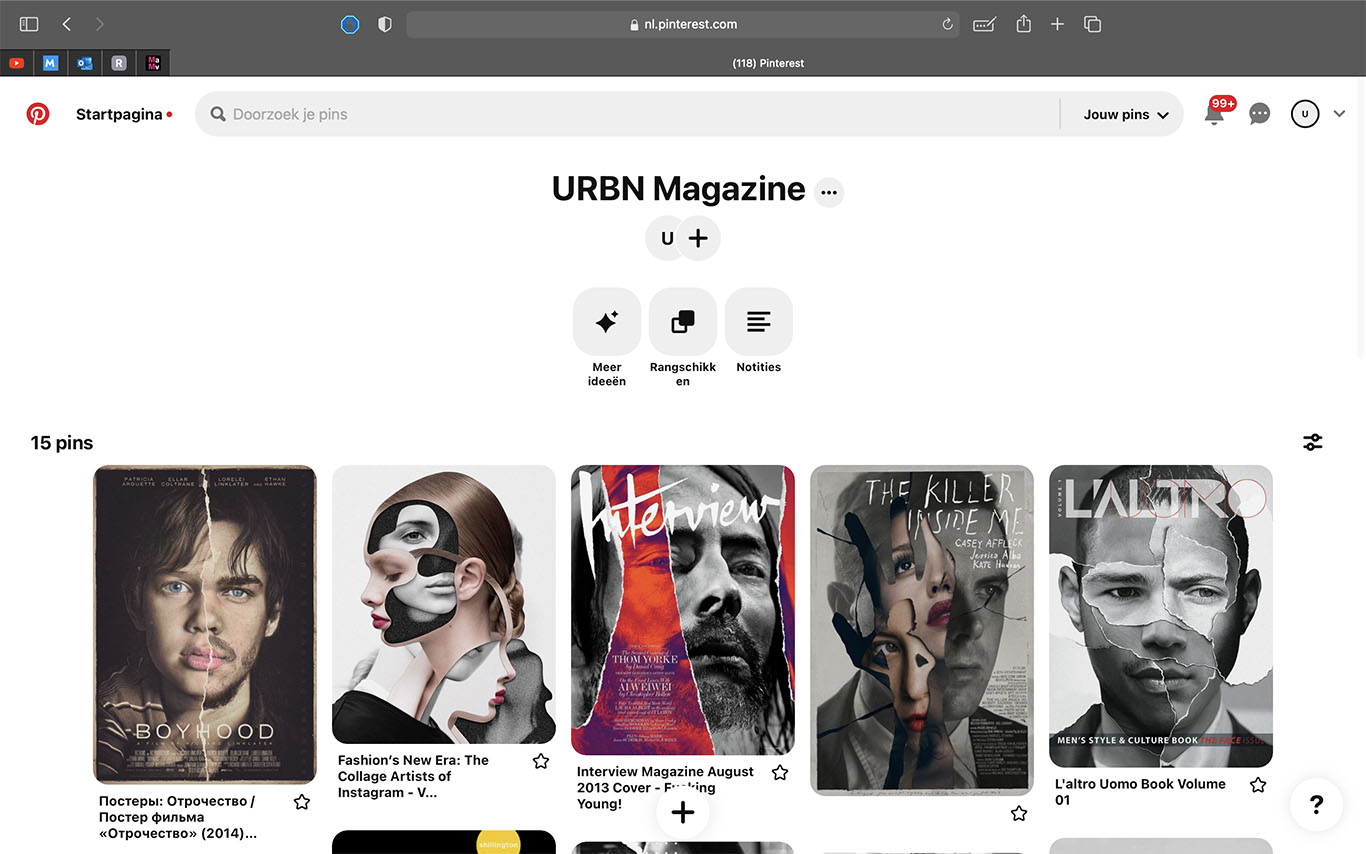Click floating plus add pin button
This screenshot has width=1366, height=854.
(x=683, y=812)
